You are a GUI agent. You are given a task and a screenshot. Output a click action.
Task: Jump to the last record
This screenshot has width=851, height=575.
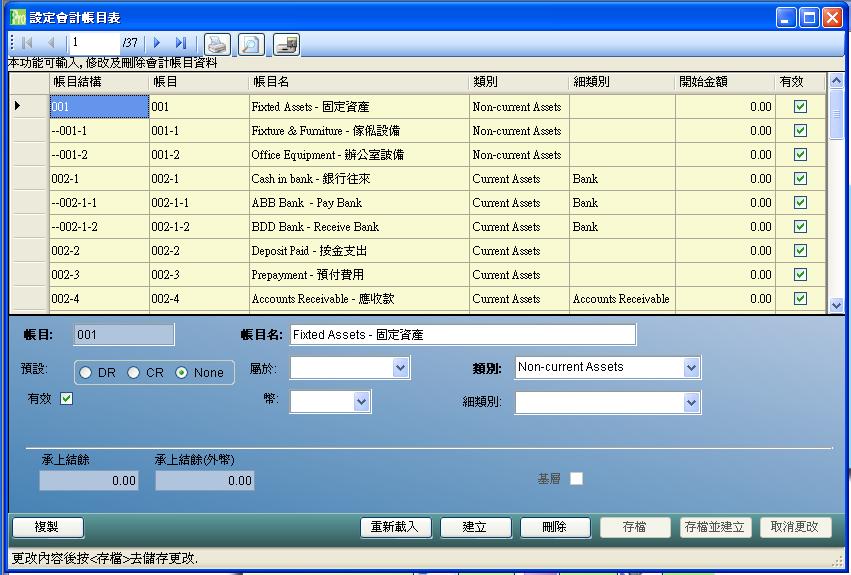point(181,43)
